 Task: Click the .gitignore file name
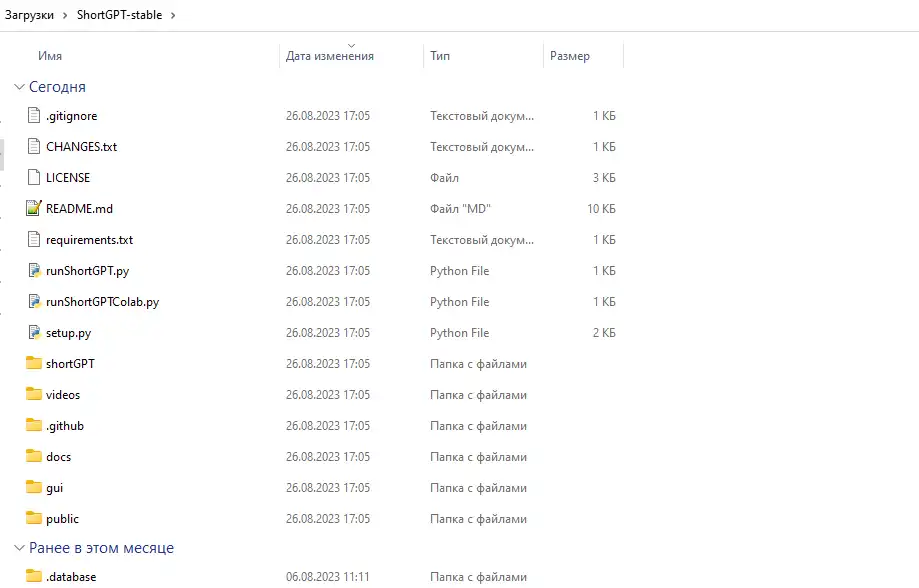click(72, 116)
